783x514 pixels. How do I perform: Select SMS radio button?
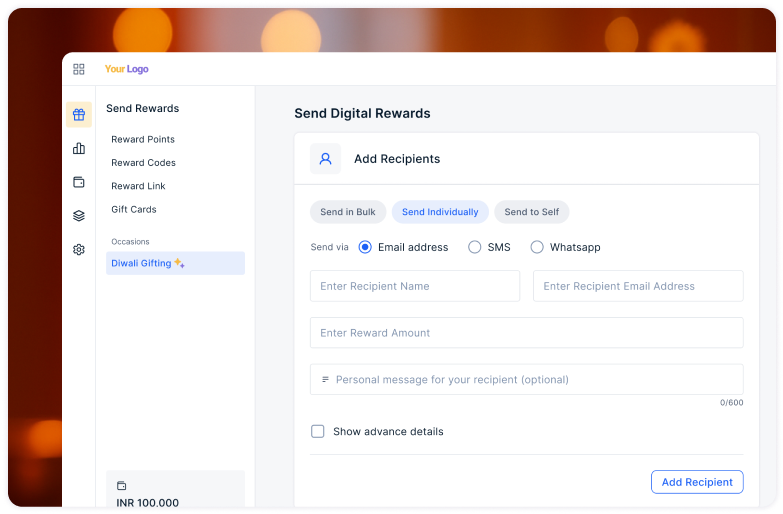click(x=474, y=247)
